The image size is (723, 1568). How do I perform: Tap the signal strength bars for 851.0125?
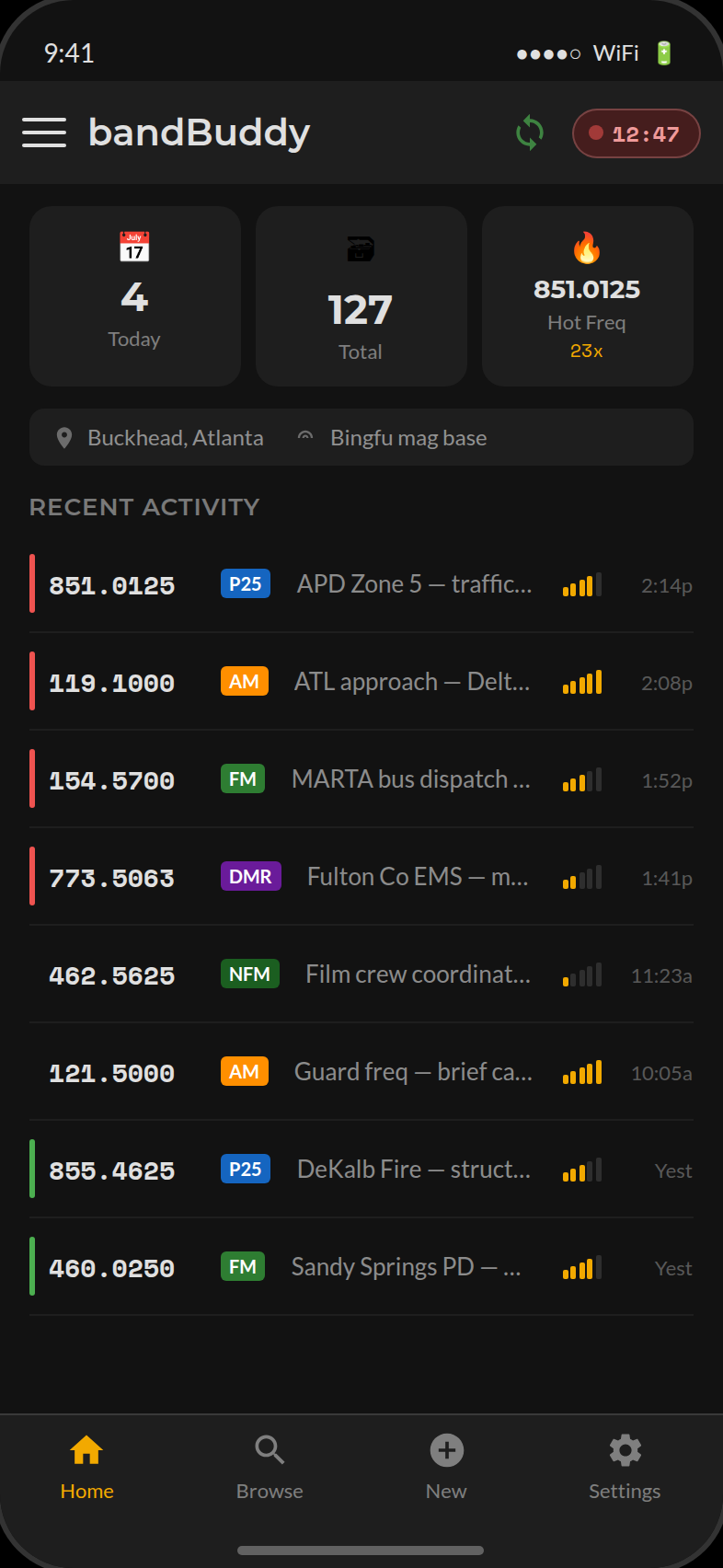(x=580, y=584)
